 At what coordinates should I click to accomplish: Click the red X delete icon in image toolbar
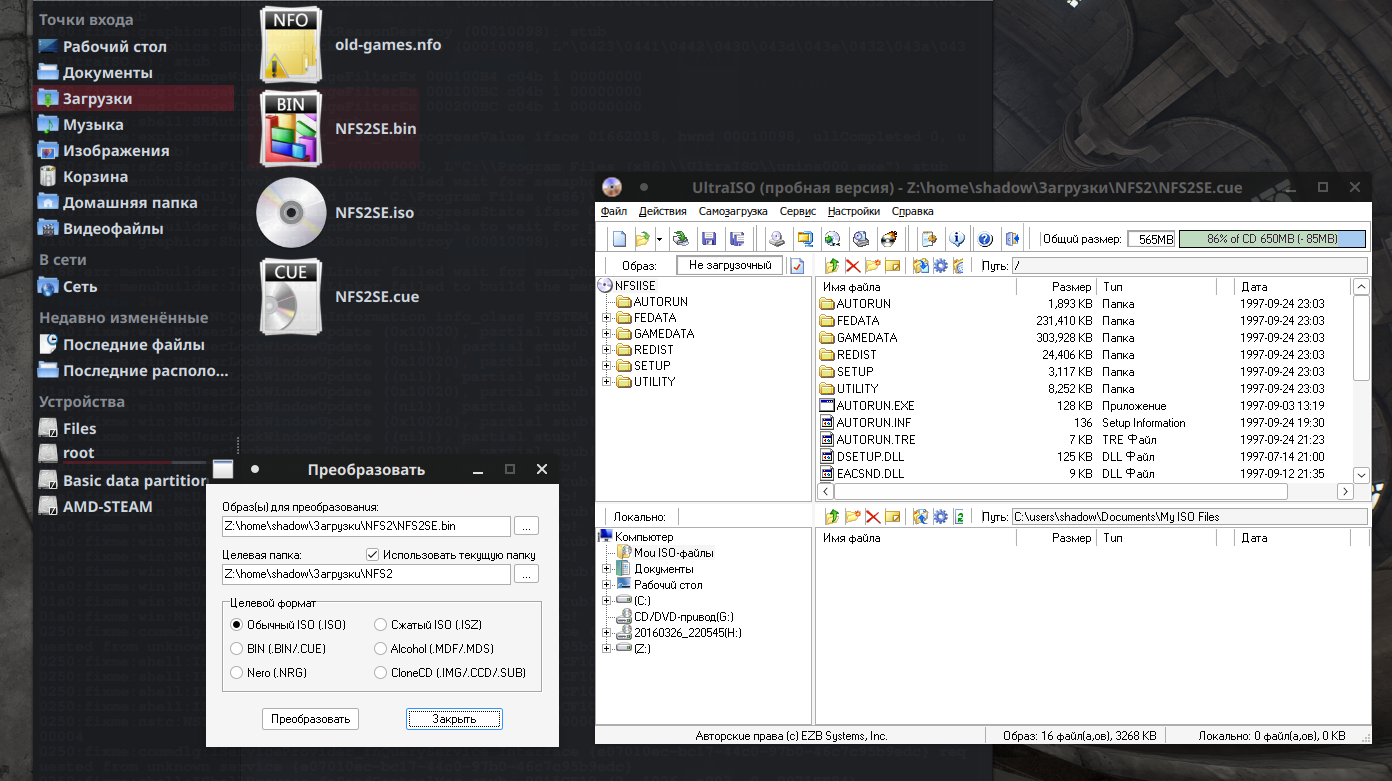coord(852,265)
